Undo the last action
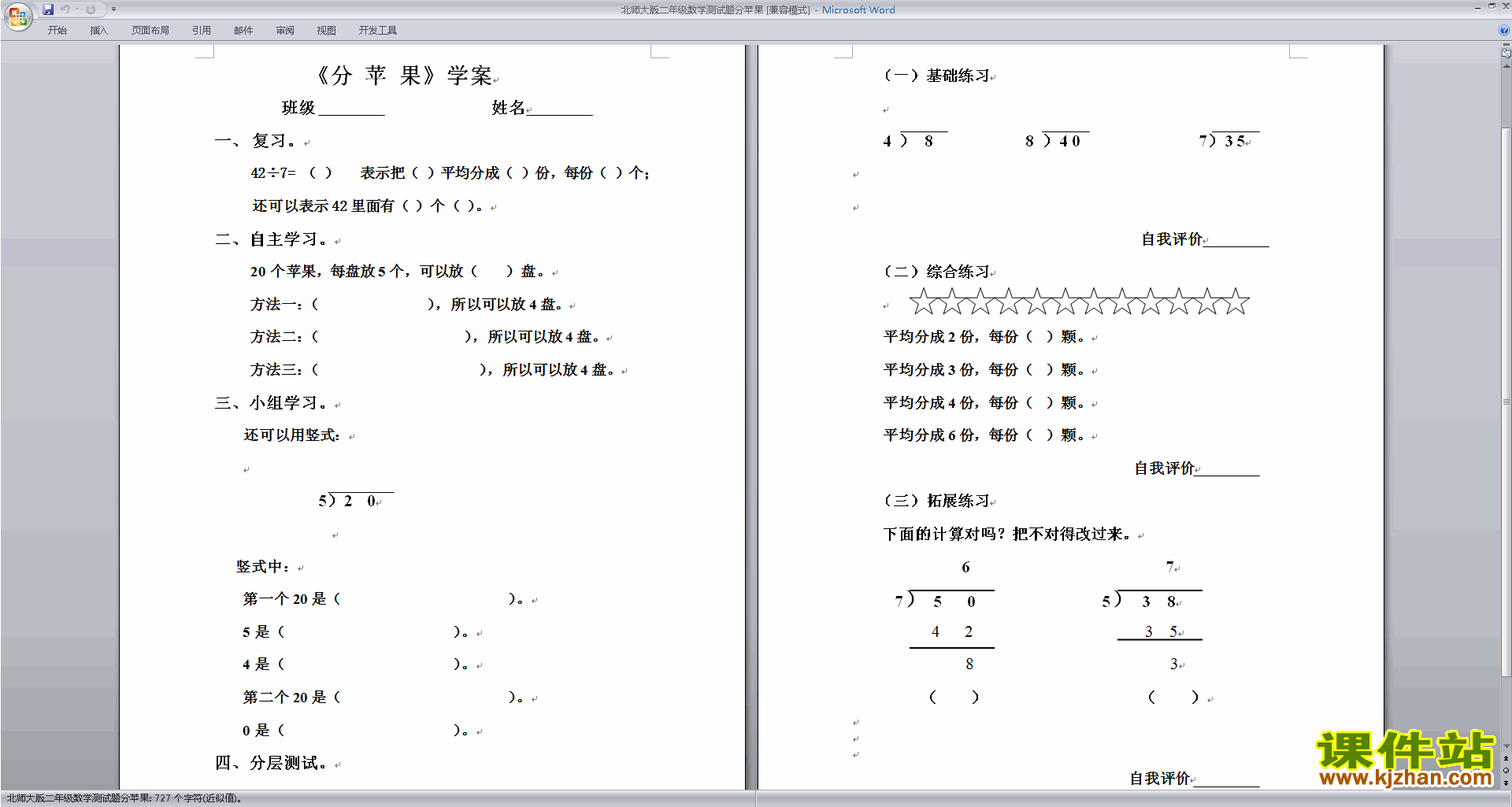The image size is (1512, 807). point(65,9)
